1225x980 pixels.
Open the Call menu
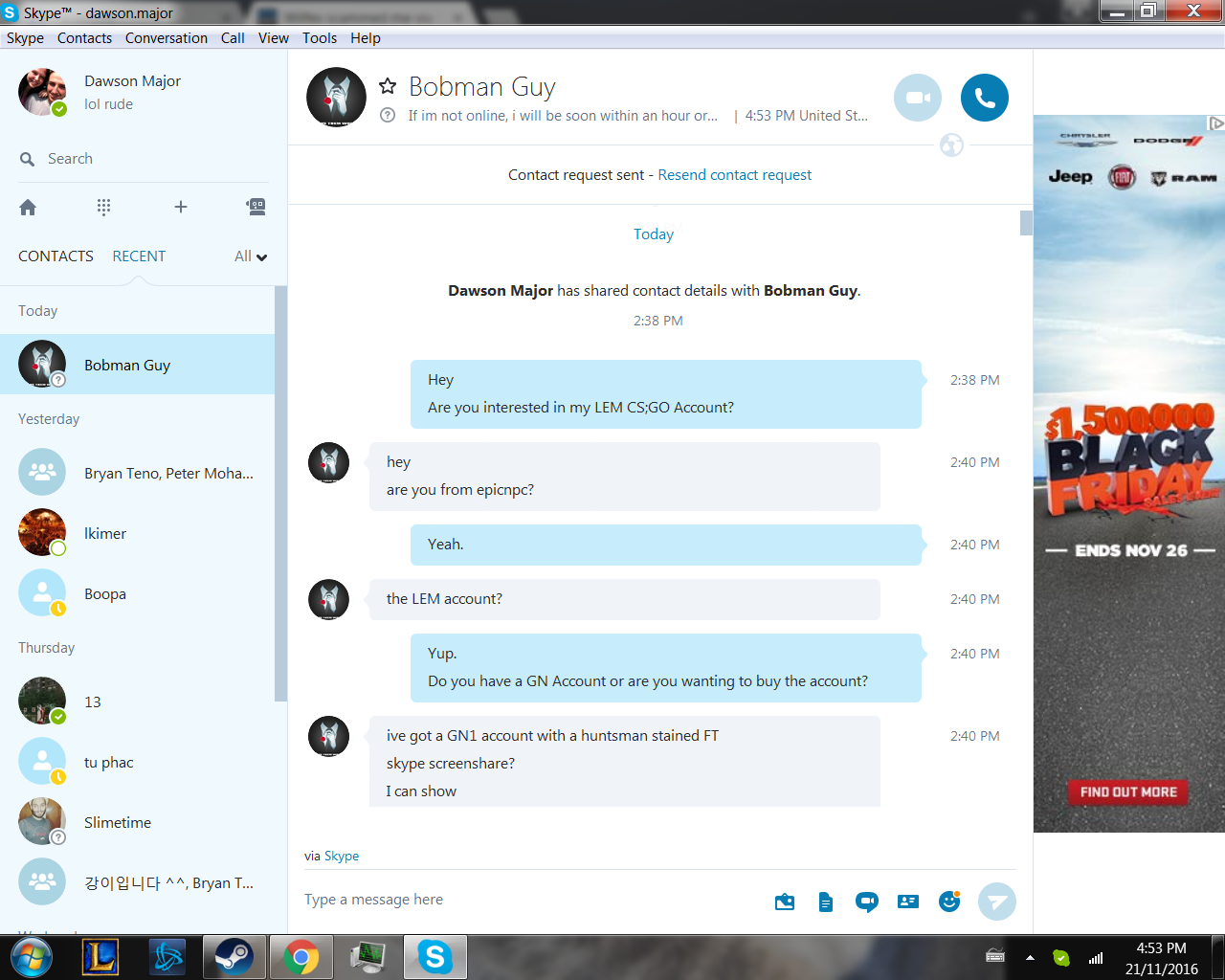(233, 38)
